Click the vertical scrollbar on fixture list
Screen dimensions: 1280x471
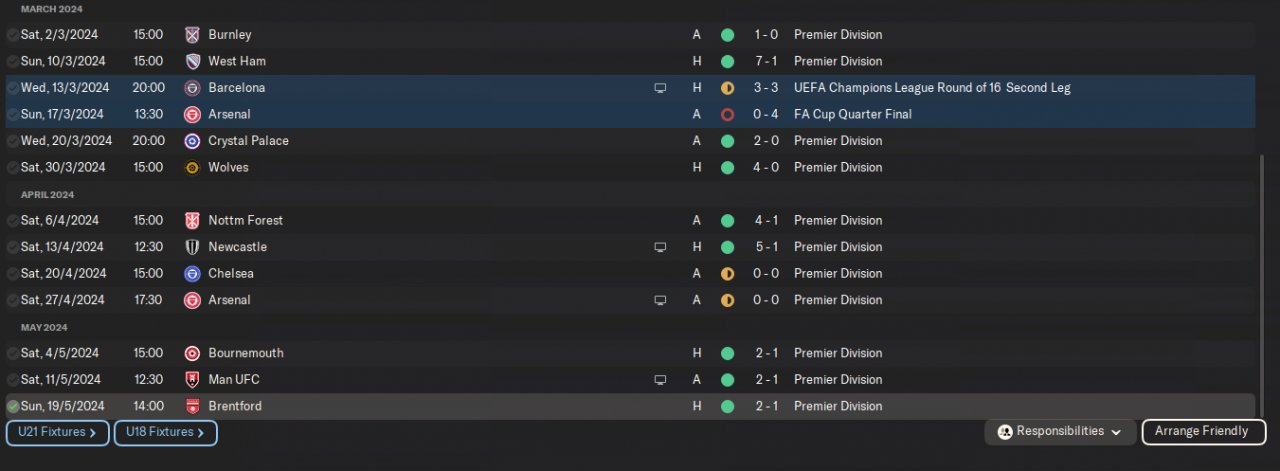[1262, 280]
